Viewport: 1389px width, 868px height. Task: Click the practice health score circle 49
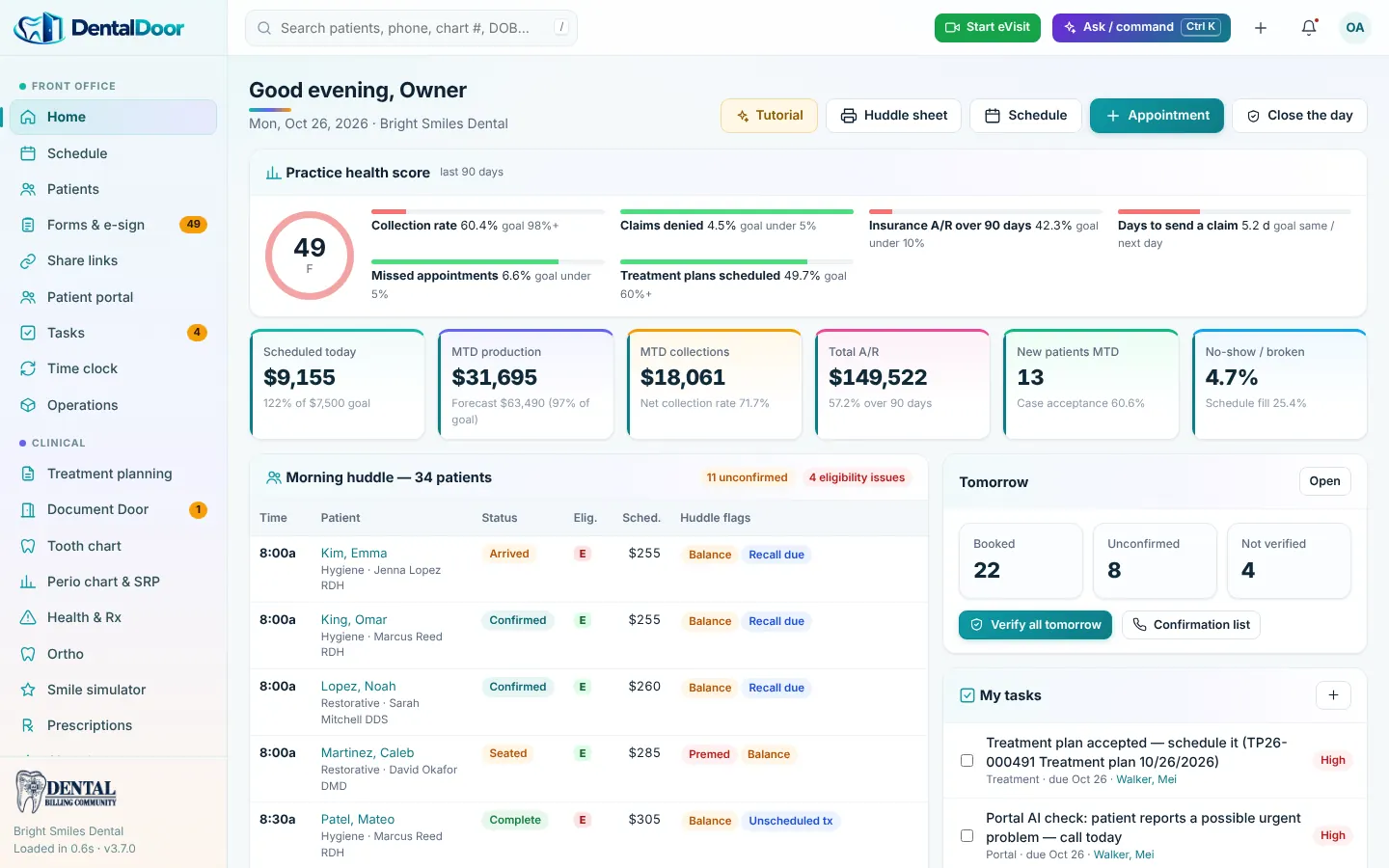pyautogui.click(x=310, y=256)
